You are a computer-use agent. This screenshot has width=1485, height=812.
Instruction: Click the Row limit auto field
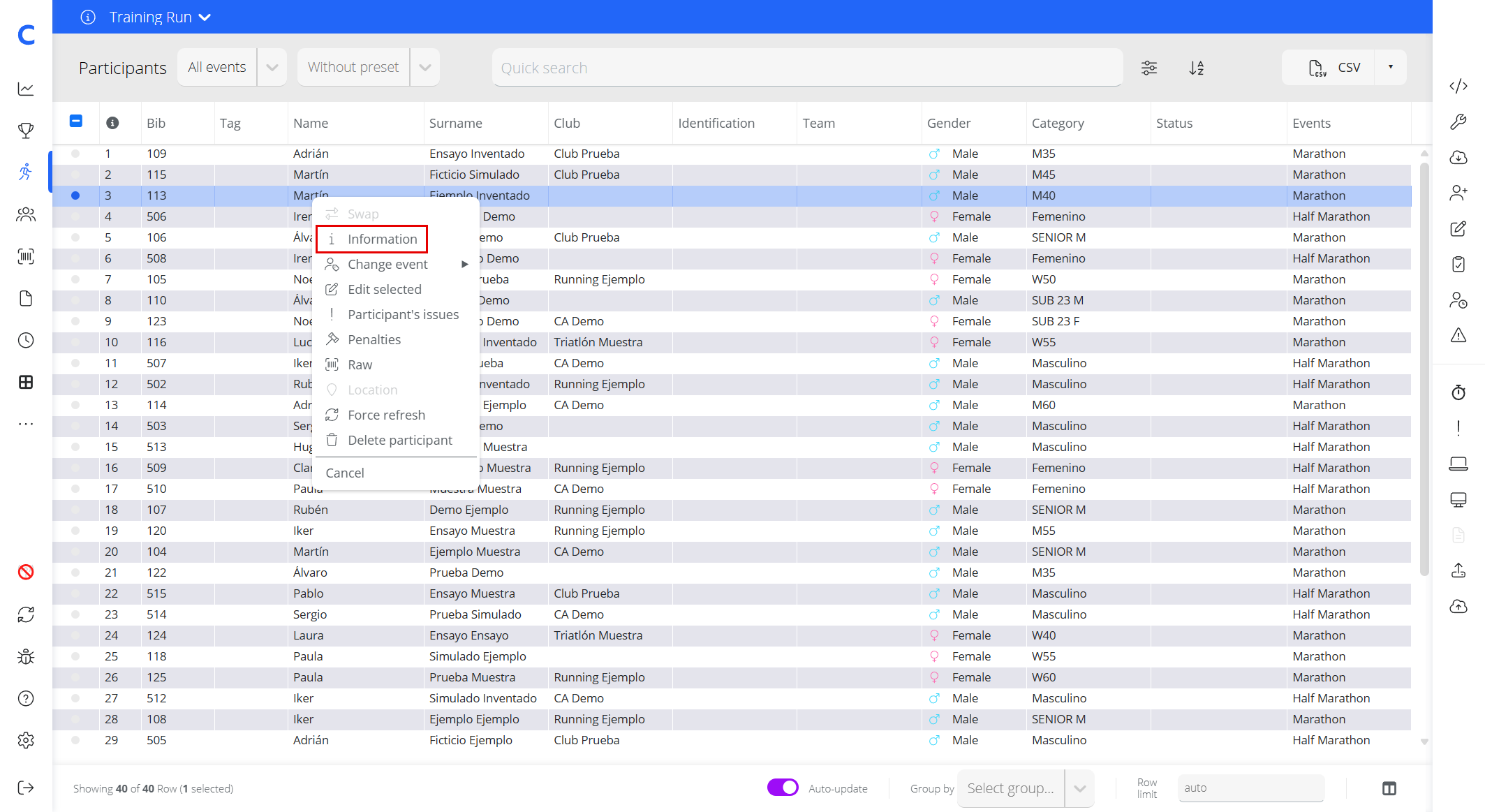1250,788
